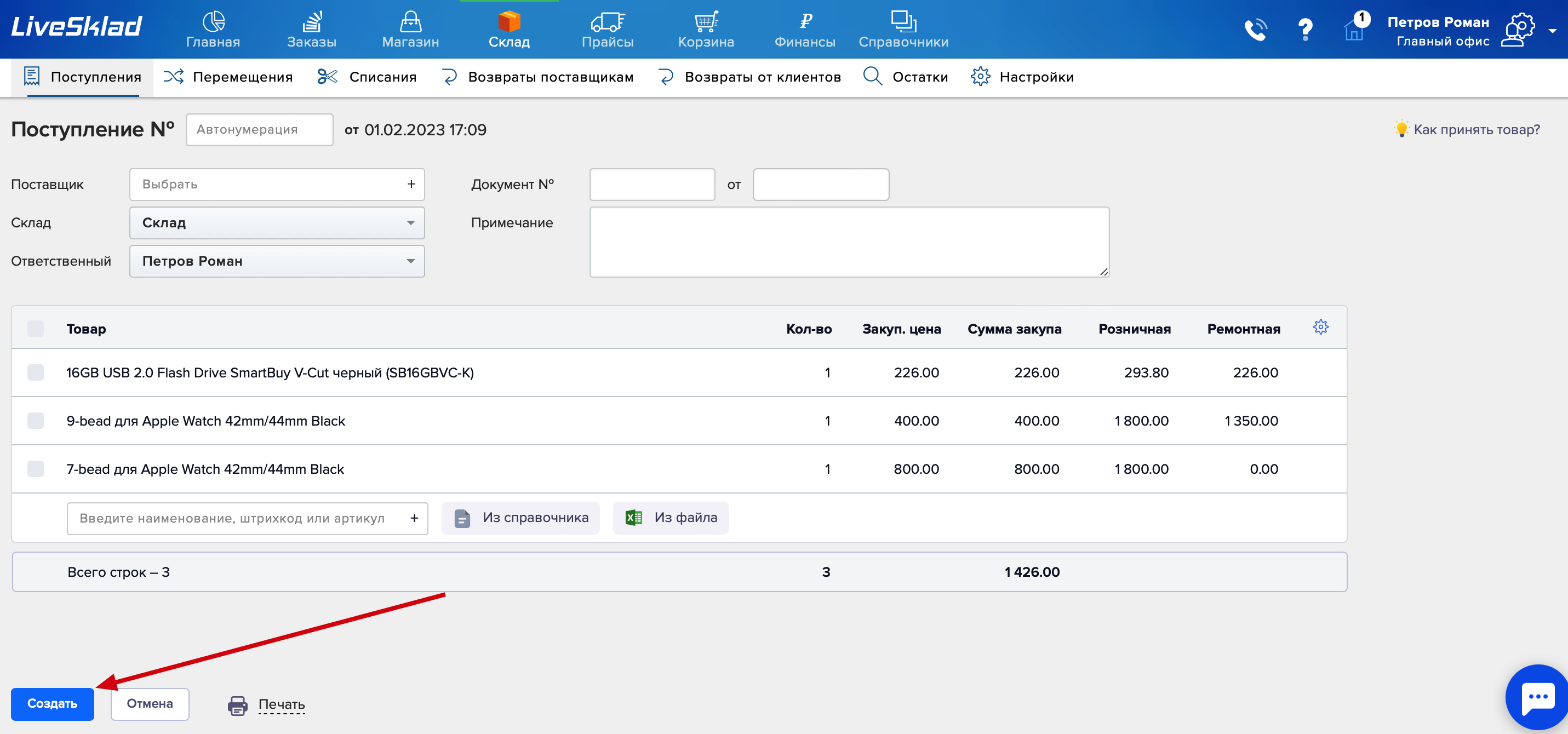Check the 9-bead Apple Watch row
The height and width of the screenshot is (734, 1568).
36,421
